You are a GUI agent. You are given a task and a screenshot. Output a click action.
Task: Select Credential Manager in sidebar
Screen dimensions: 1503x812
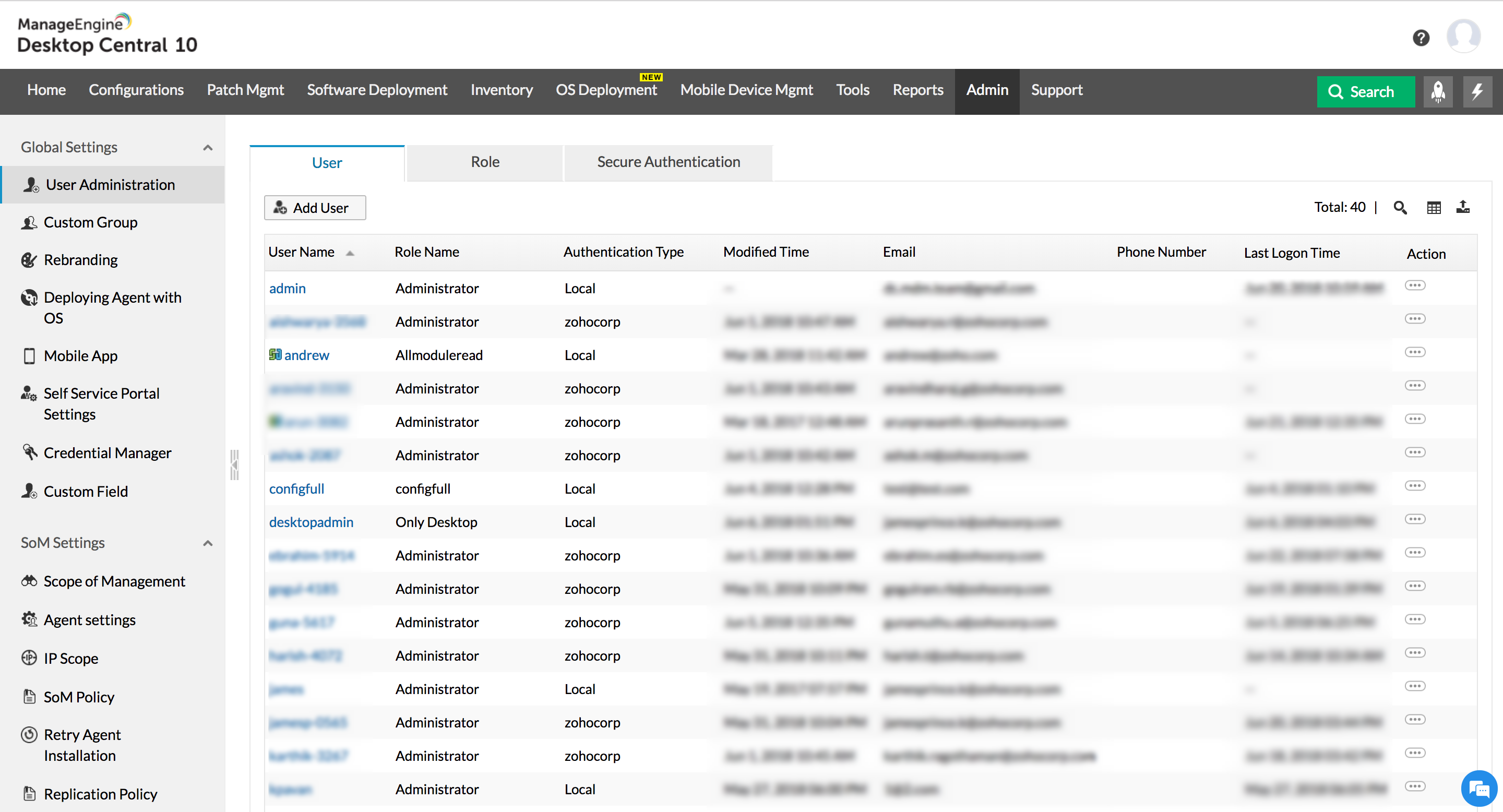(x=108, y=453)
